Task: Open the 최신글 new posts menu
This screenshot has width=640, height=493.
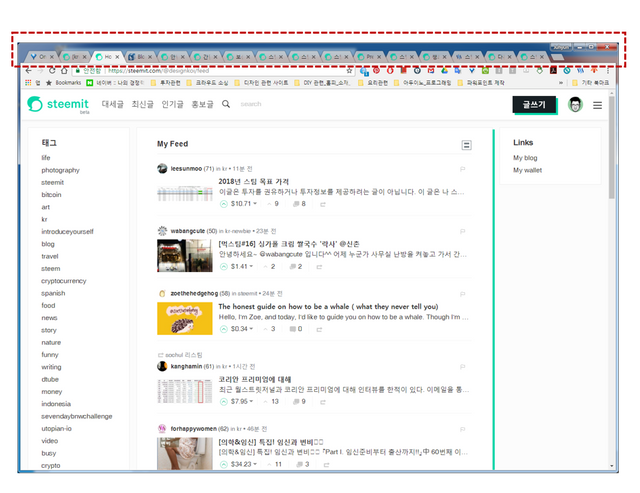Action: [142, 104]
